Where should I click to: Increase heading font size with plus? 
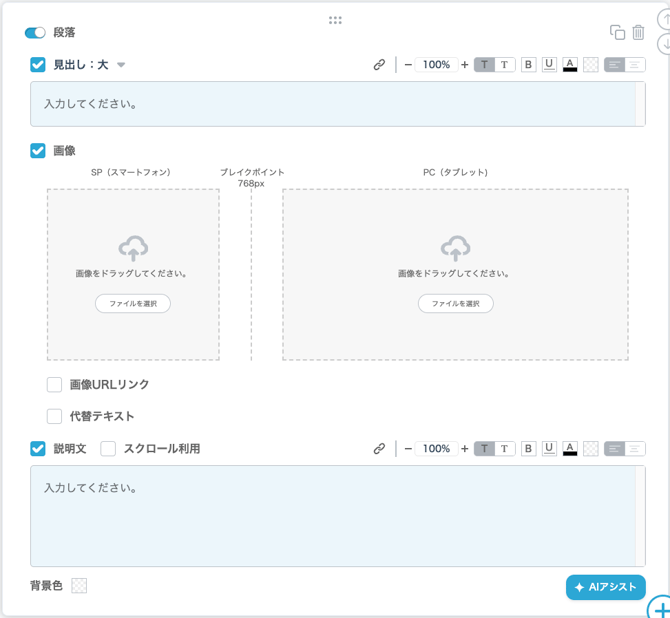(465, 65)
